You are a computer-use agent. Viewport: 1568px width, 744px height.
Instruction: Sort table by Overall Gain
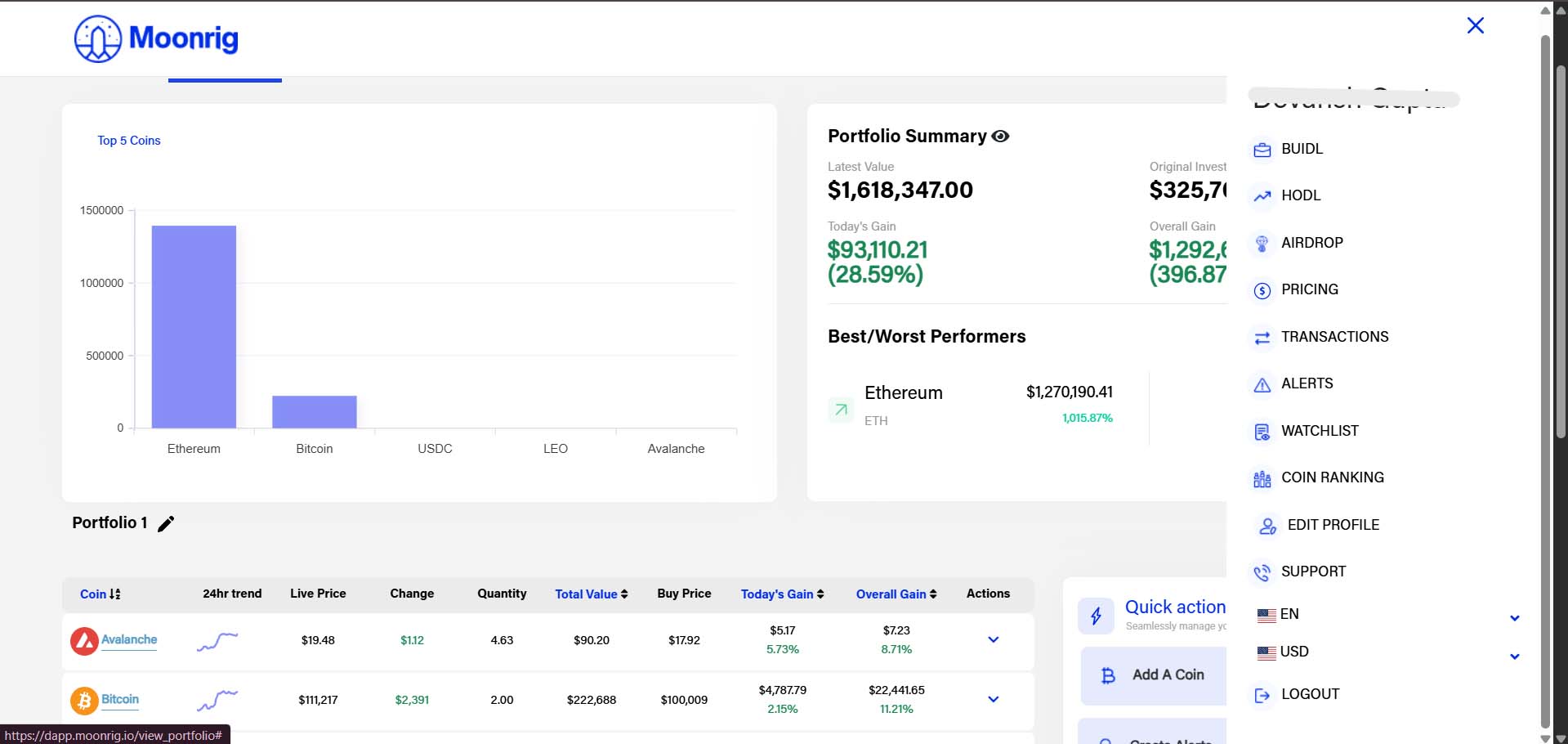click(x=896, y=594)
